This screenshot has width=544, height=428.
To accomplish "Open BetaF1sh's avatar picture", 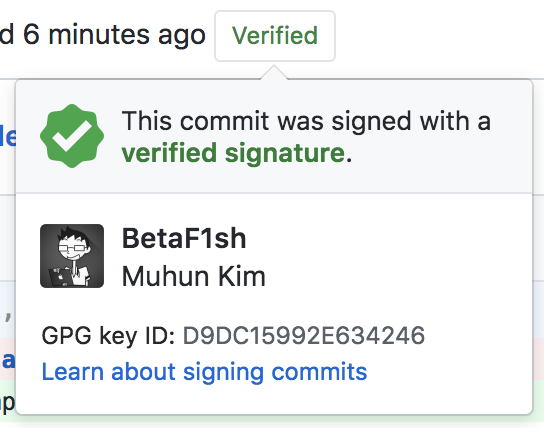I will (x=72, y=256).
